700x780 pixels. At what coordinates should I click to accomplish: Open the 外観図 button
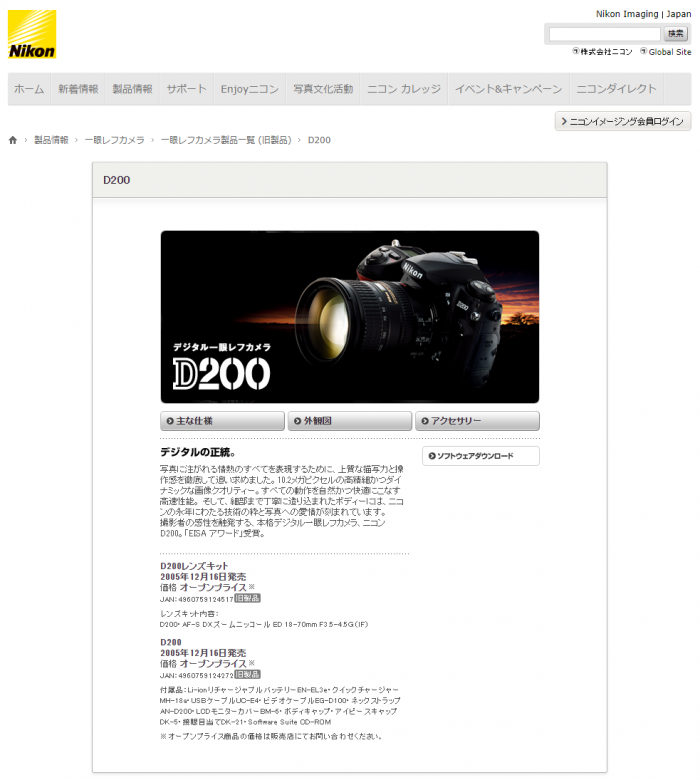tap(350, 421)
